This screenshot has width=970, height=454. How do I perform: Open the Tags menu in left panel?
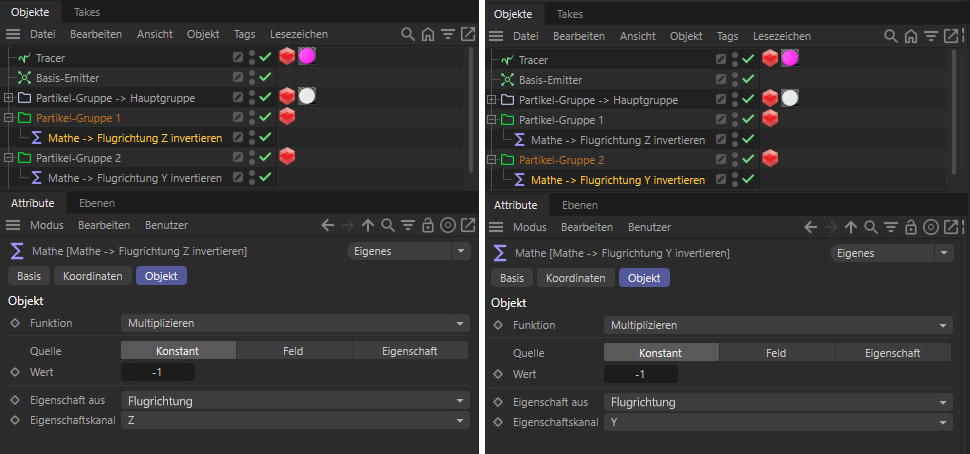(244, 34)
